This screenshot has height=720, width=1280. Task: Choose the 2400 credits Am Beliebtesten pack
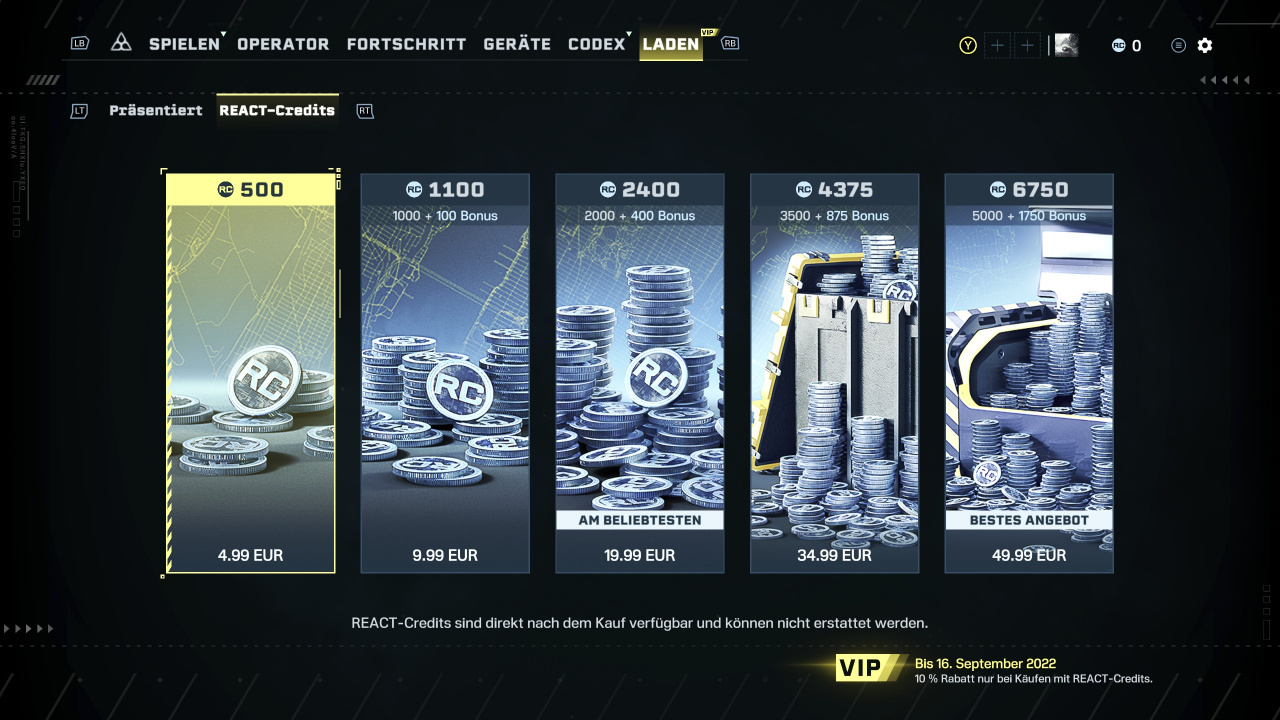(640, 373)
